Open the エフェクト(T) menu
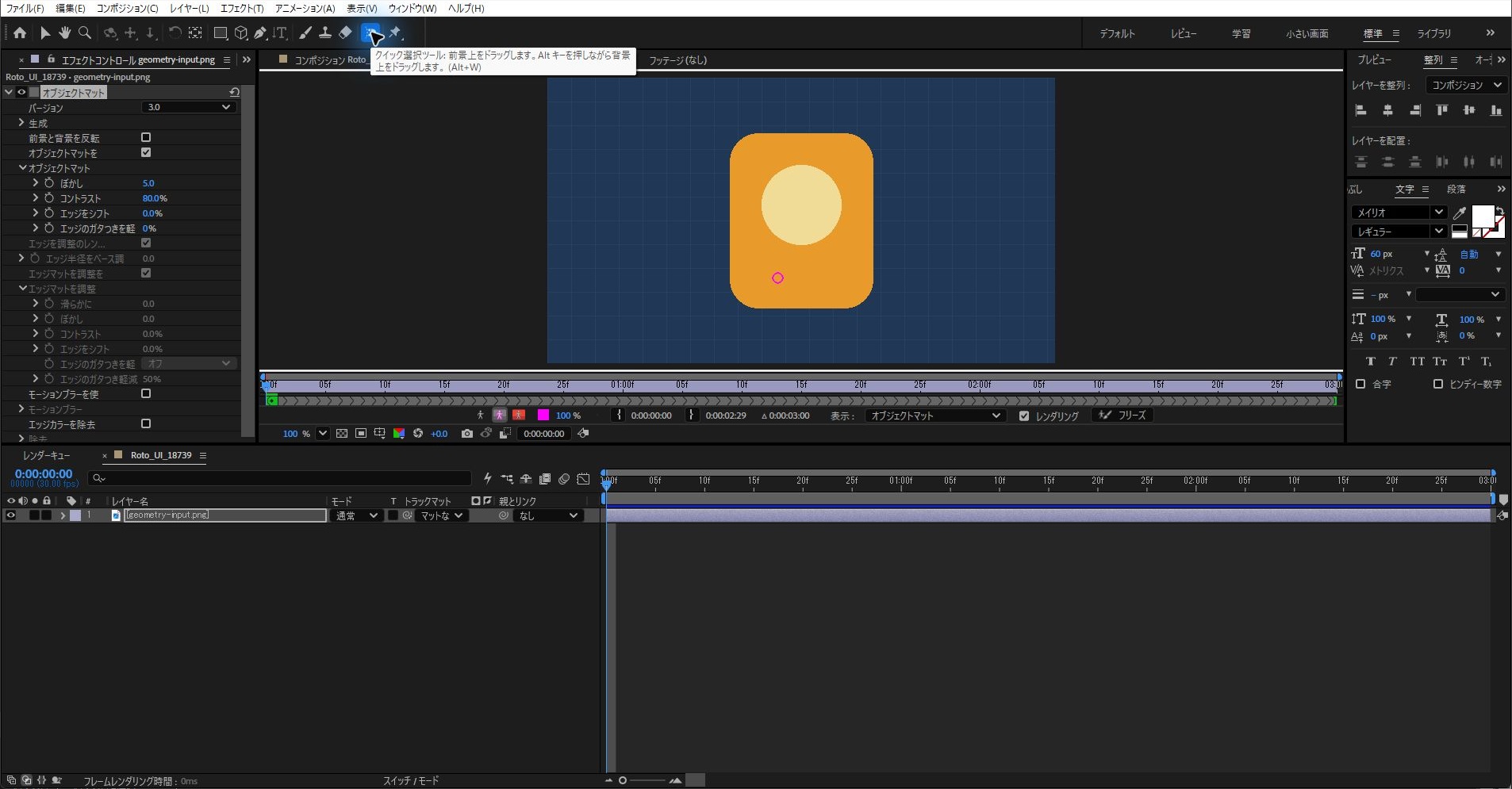The image size is (1512, 789). point(242,8)
